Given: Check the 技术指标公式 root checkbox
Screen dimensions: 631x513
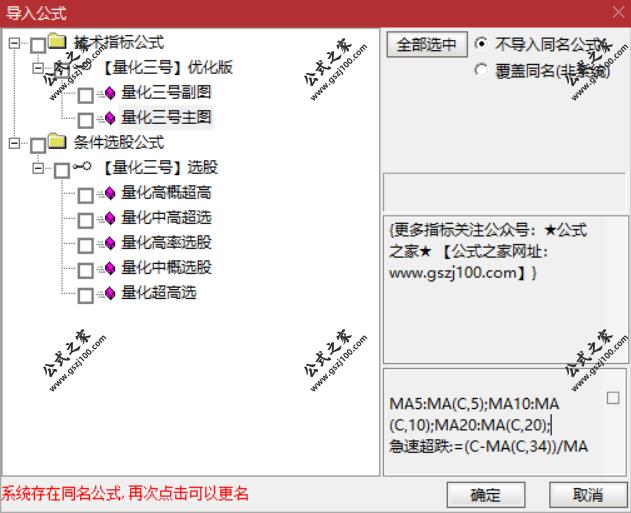Looking at the screenshot, I should [38, 45].
